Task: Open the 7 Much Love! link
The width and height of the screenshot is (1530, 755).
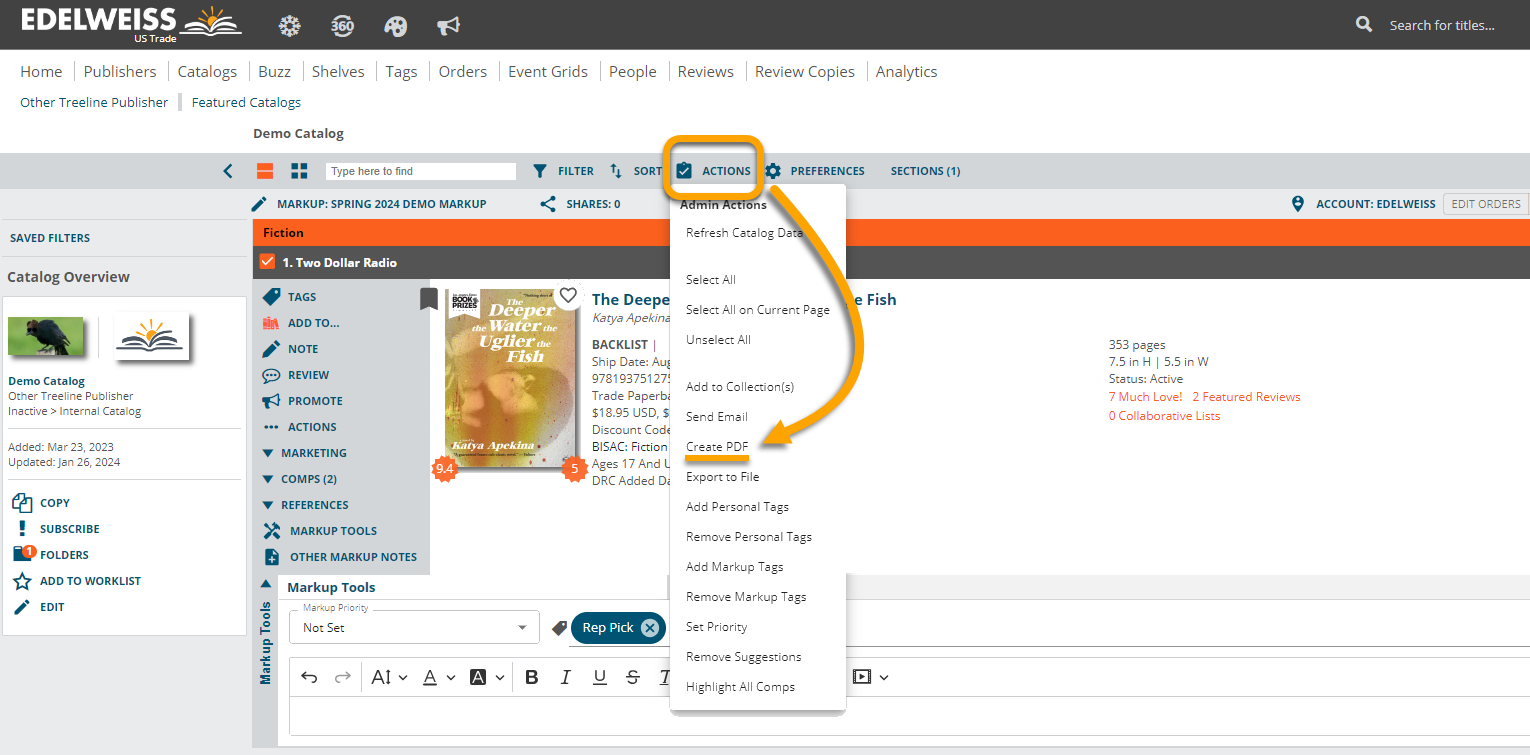Action: tap(1145, 397)
